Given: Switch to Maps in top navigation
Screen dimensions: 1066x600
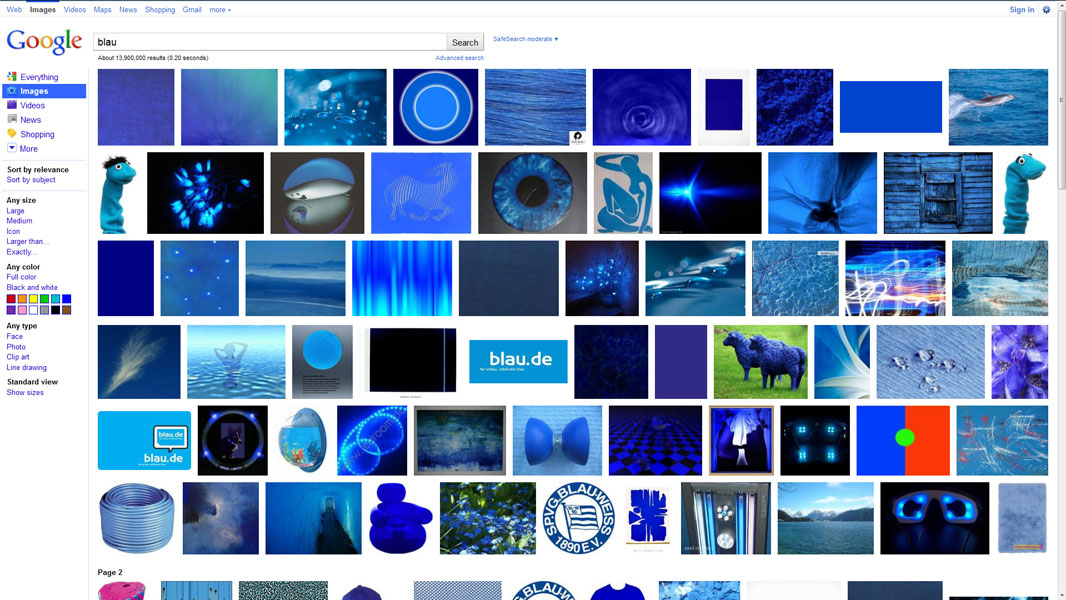Looking at the screenshot, I should pos(103,10).
